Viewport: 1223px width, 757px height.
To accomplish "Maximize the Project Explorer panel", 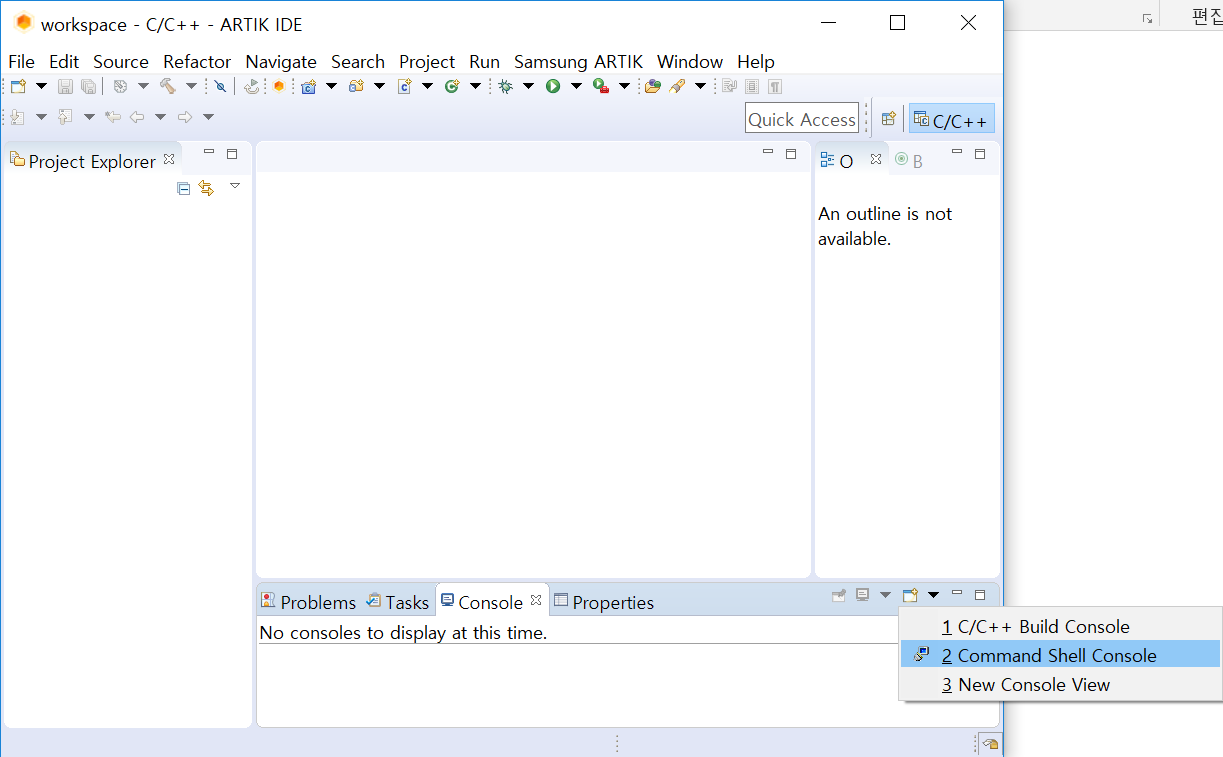I will coord(232,154).
